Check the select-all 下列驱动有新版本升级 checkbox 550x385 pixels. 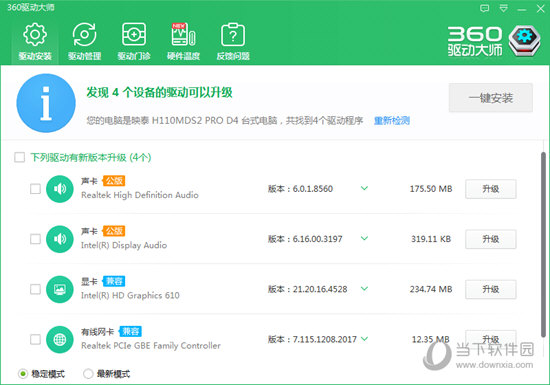click(x=20, y=157)
